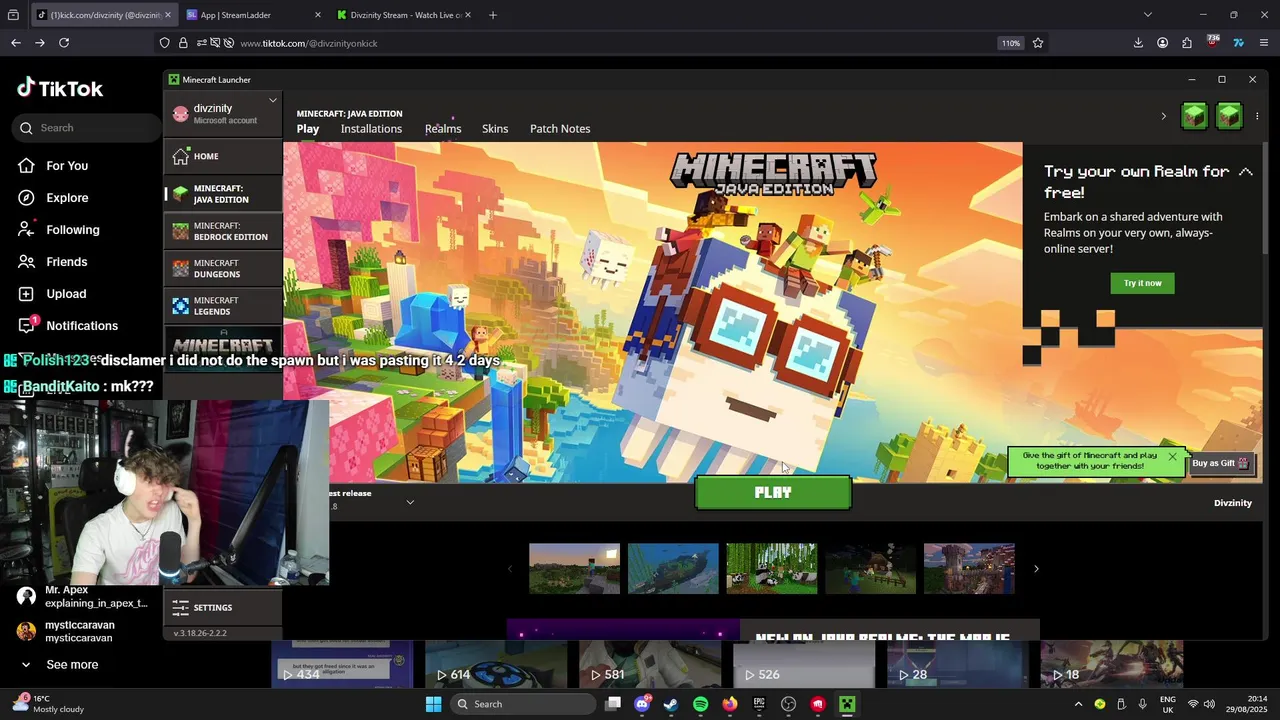
Task: Switch to the Play tab
Action: pos(308,129)
